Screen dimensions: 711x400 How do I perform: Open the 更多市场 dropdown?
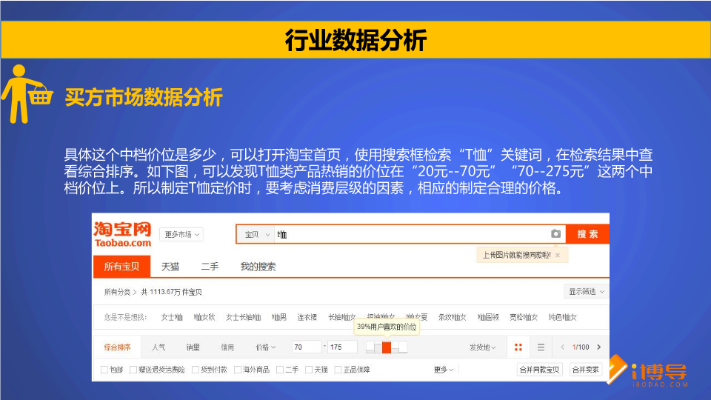183,234
